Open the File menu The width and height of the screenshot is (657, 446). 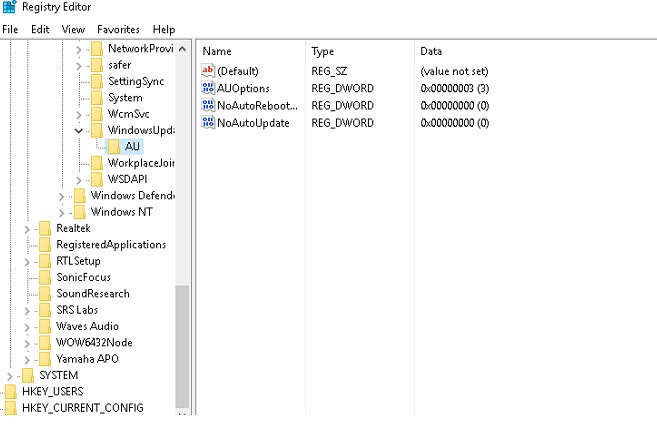(10, 29)
